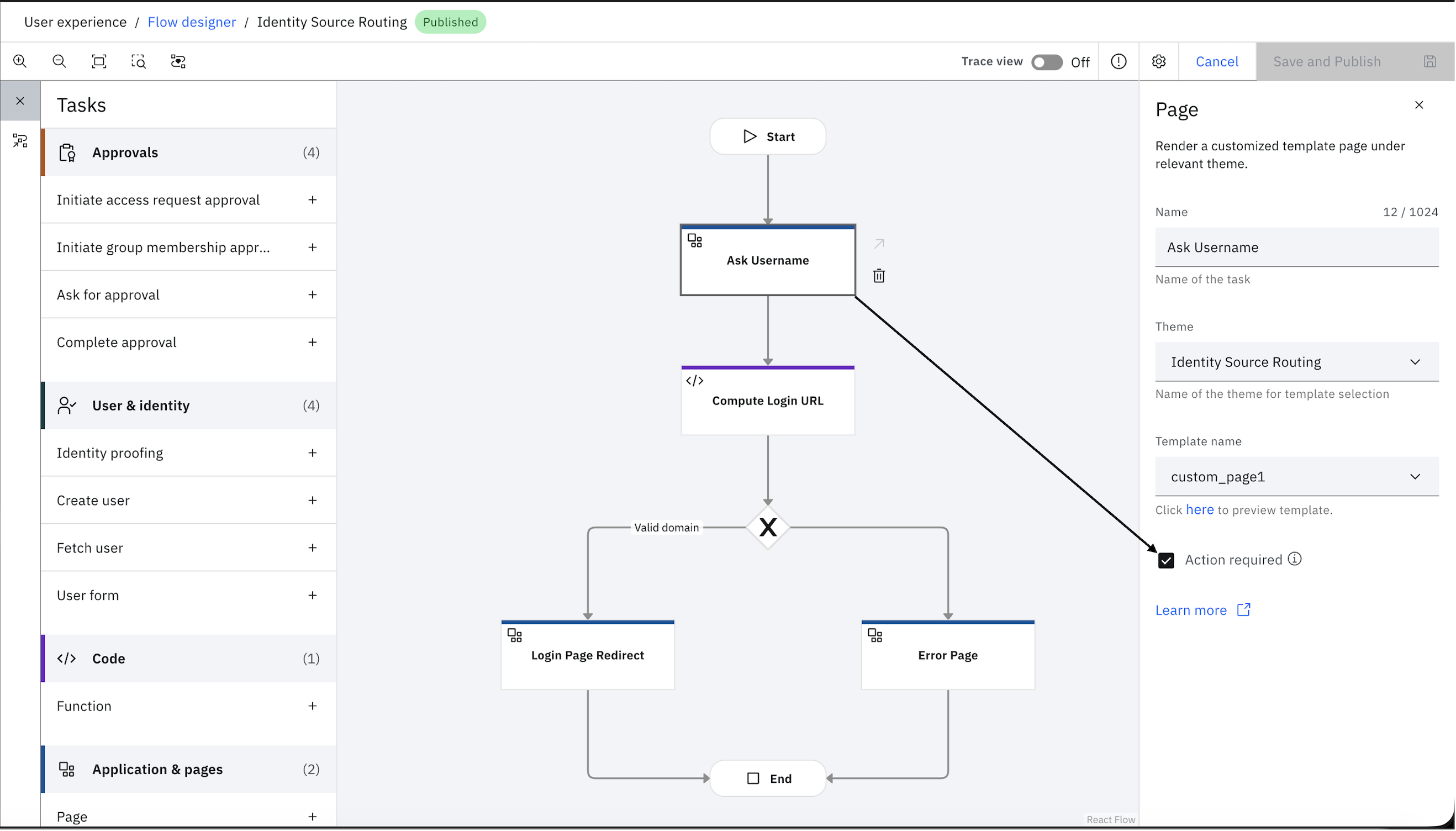Click the zoom out magnifier icon
The image size is (1456, 831).
click(59, 61)
